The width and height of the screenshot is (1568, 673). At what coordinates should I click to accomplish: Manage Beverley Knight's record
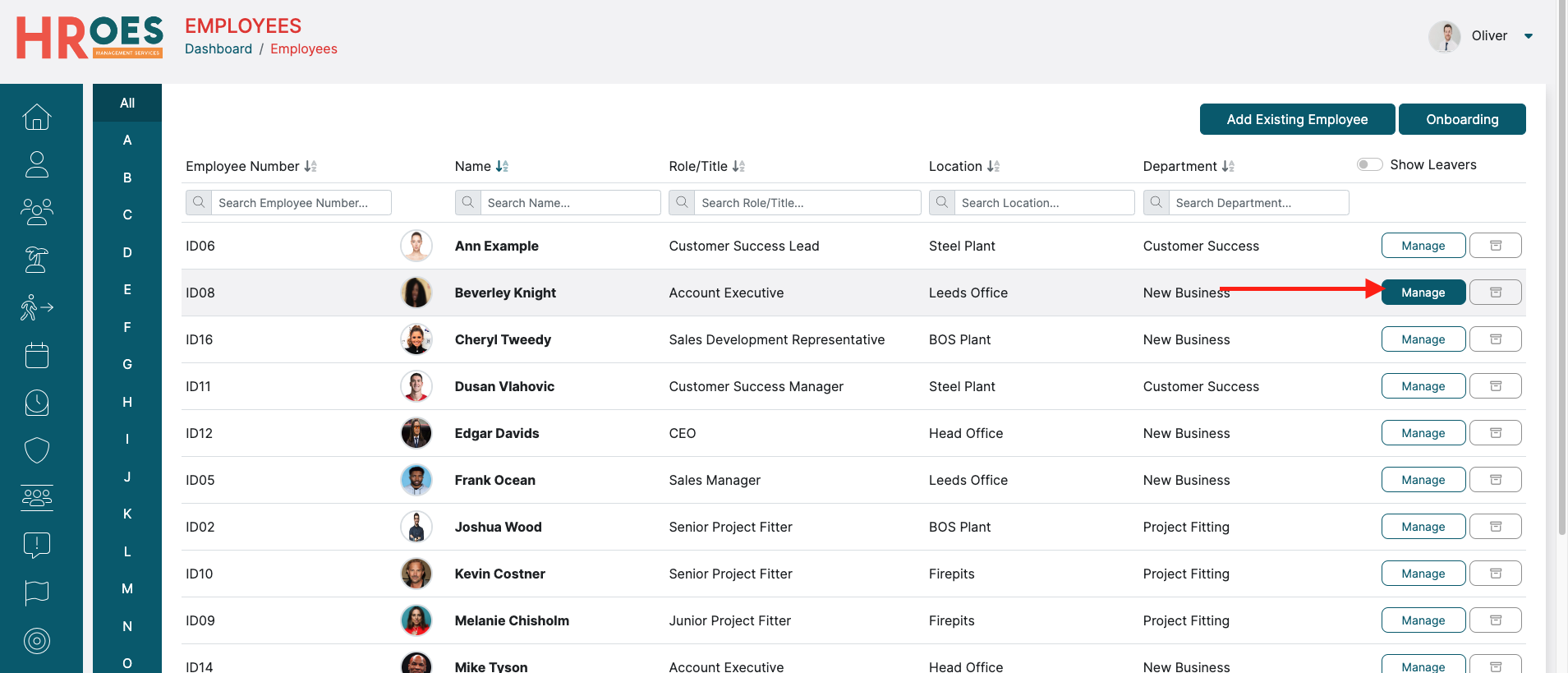(x=1423, y=293)
